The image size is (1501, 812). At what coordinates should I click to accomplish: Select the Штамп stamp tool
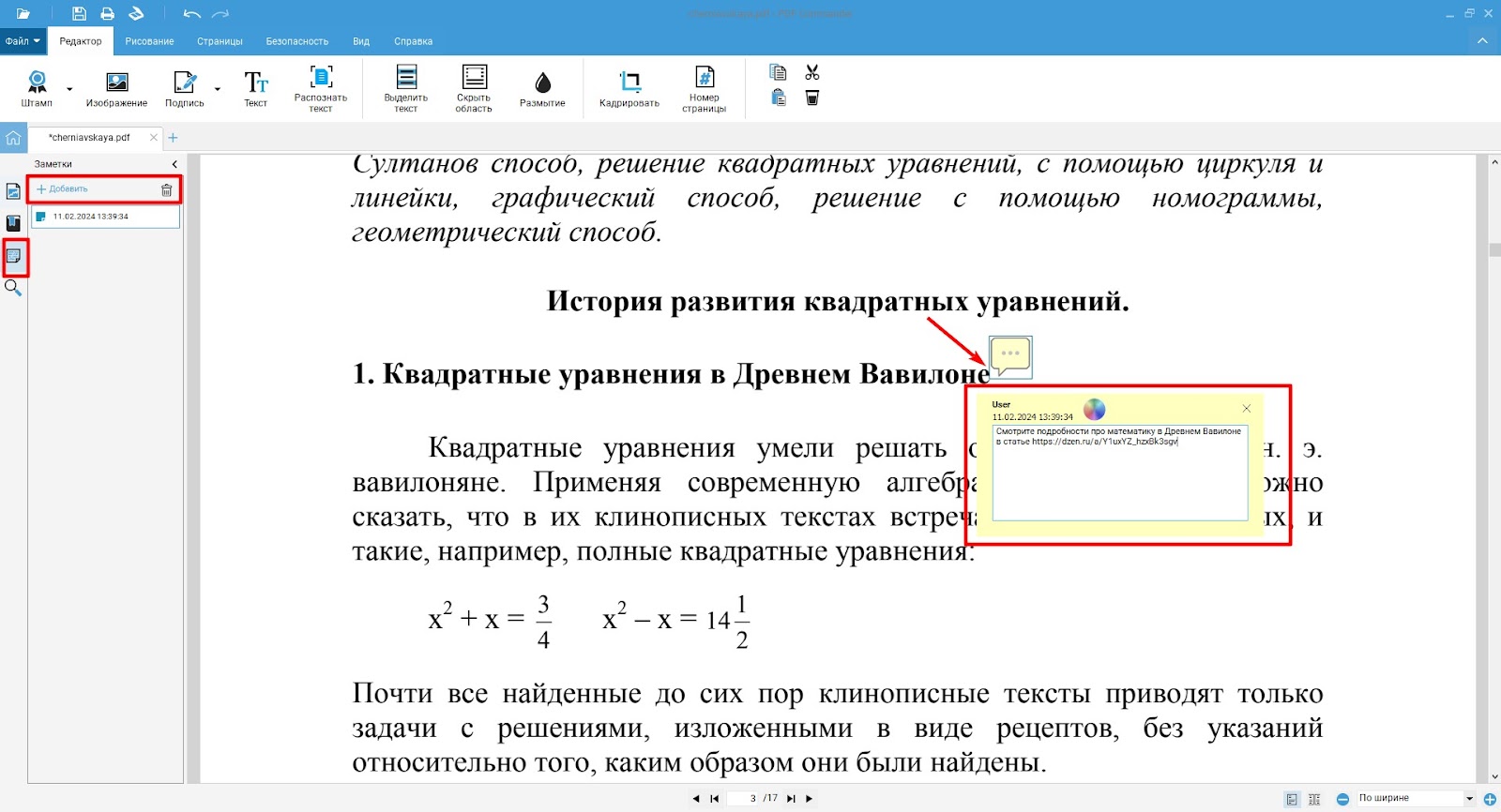point(37,89)
